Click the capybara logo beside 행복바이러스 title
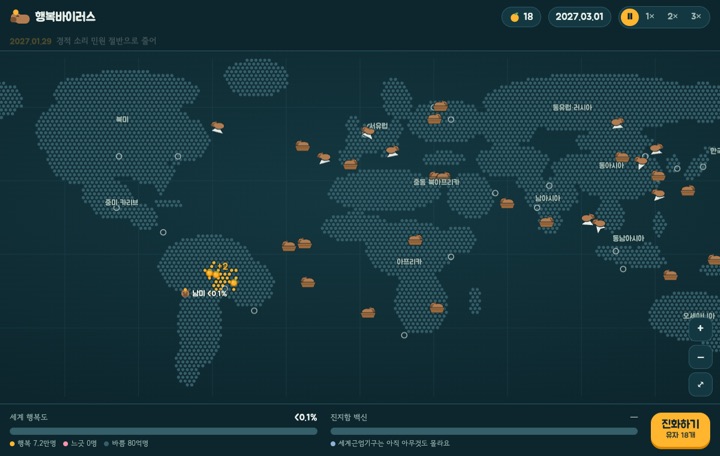 click(x=19, y=17)
